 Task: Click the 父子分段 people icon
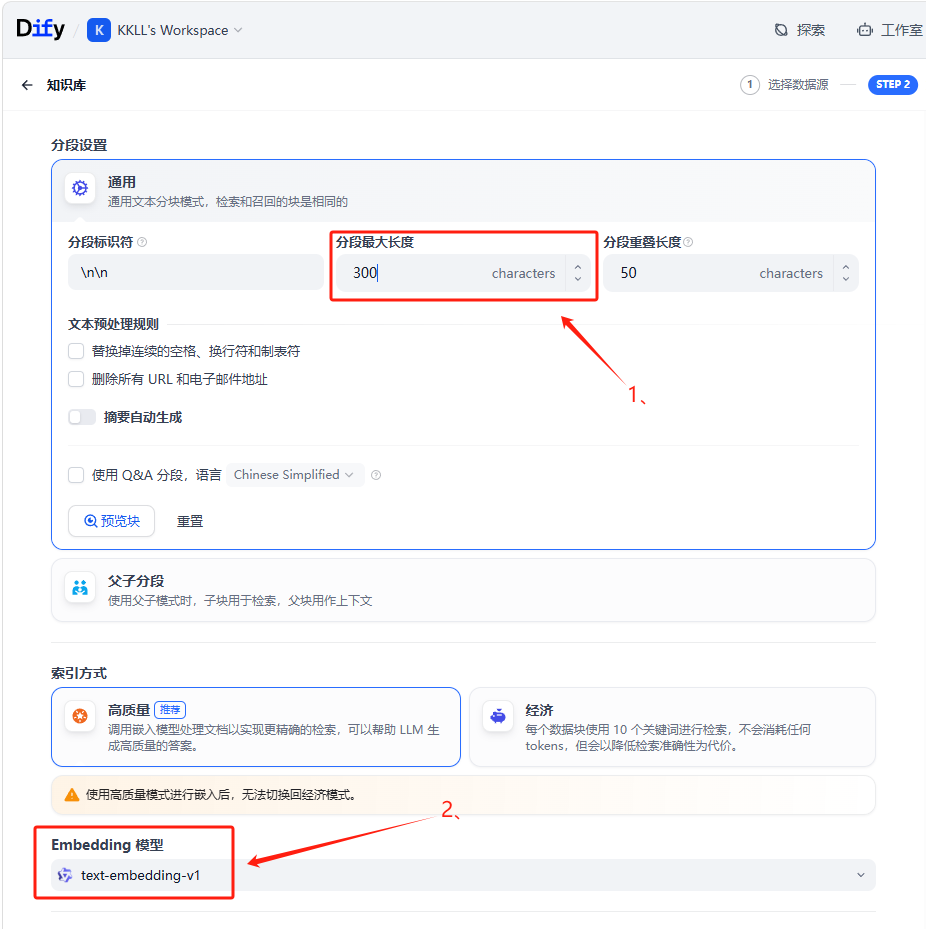80,587
